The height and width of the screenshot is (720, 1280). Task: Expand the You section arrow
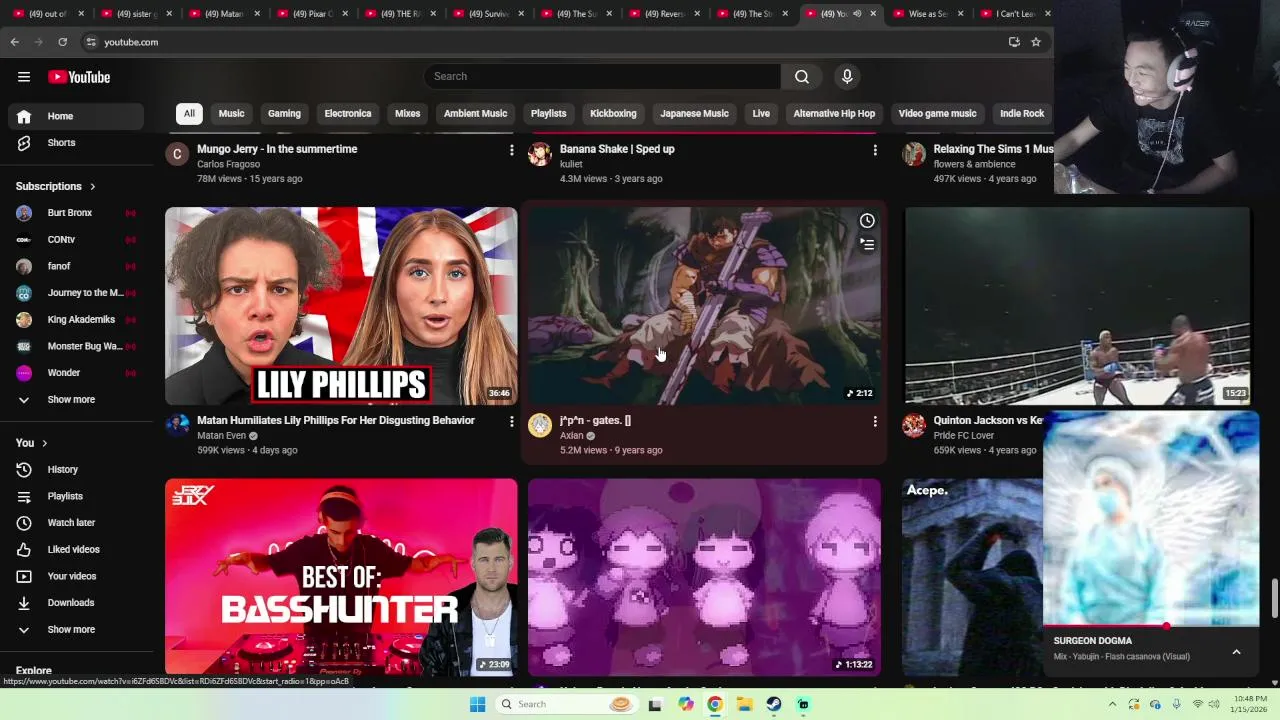pyautogui.click(x=44, y=443)
